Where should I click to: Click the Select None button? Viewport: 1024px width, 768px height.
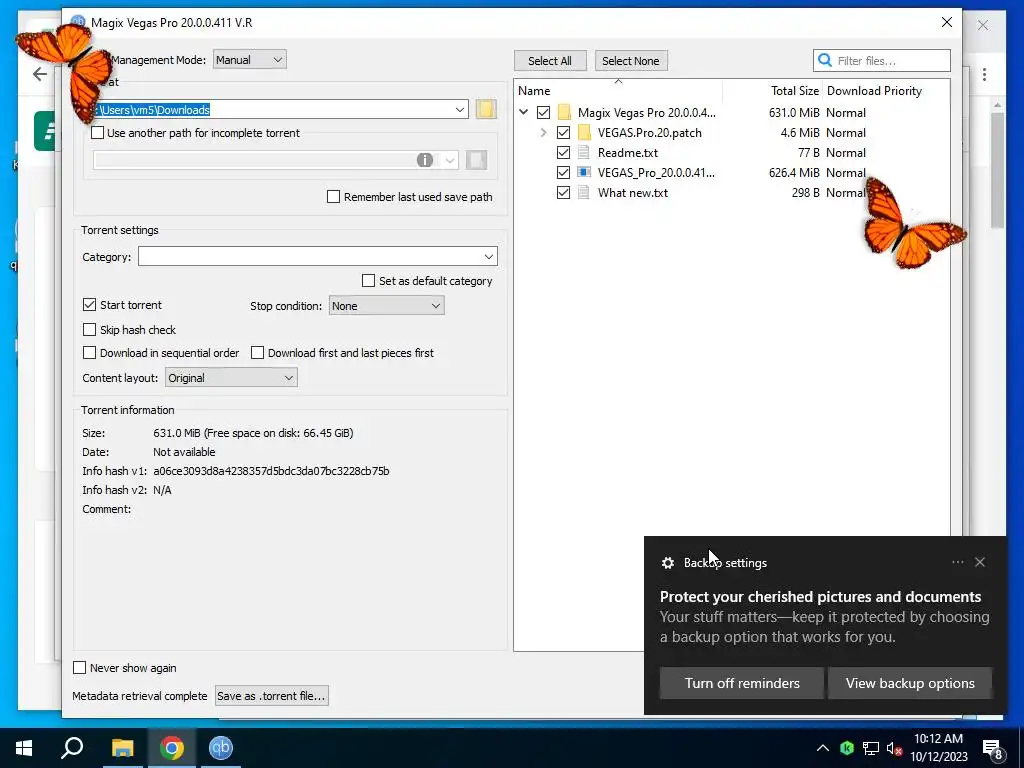tap(631, 61)
